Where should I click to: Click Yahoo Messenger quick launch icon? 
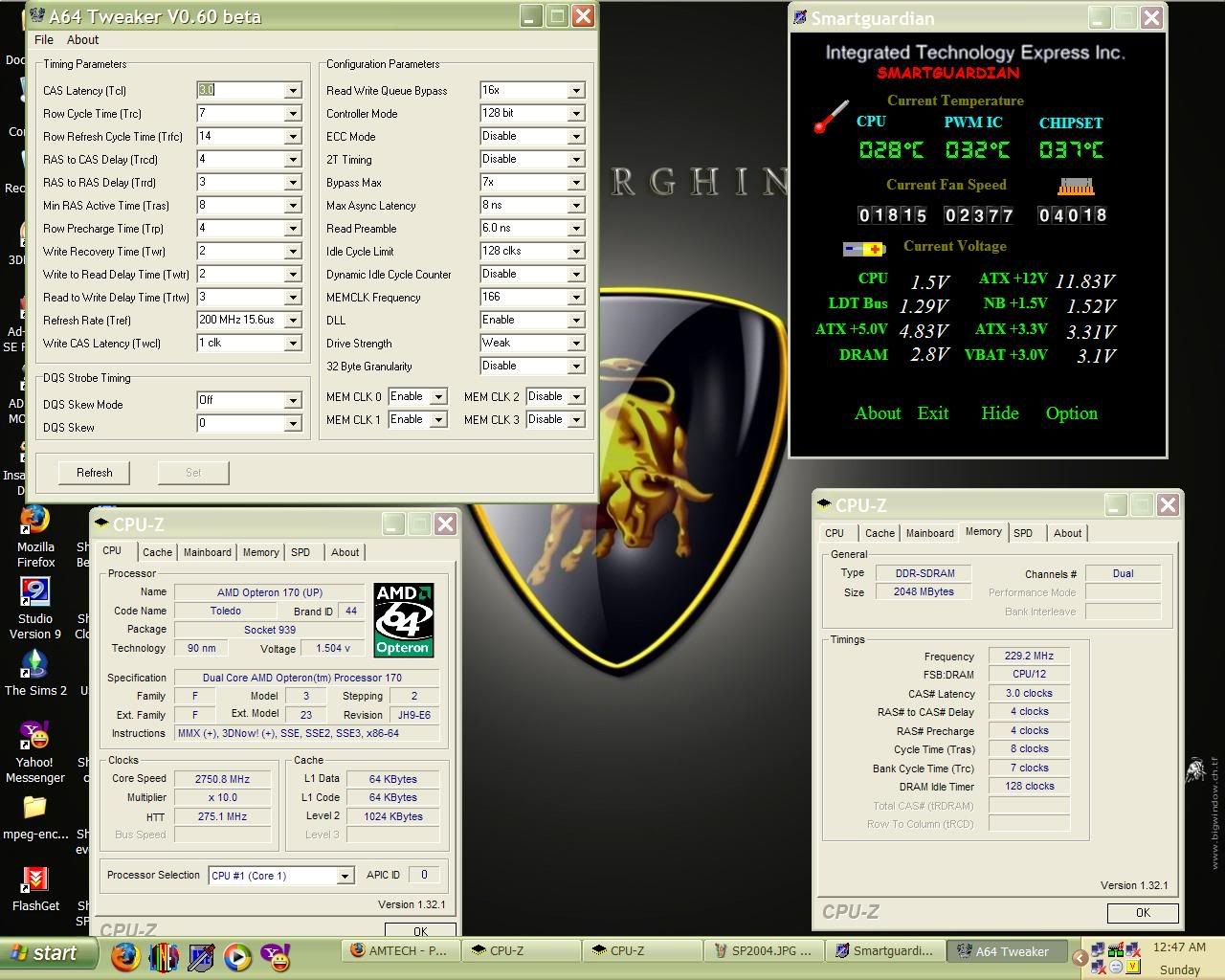(275, 955)
